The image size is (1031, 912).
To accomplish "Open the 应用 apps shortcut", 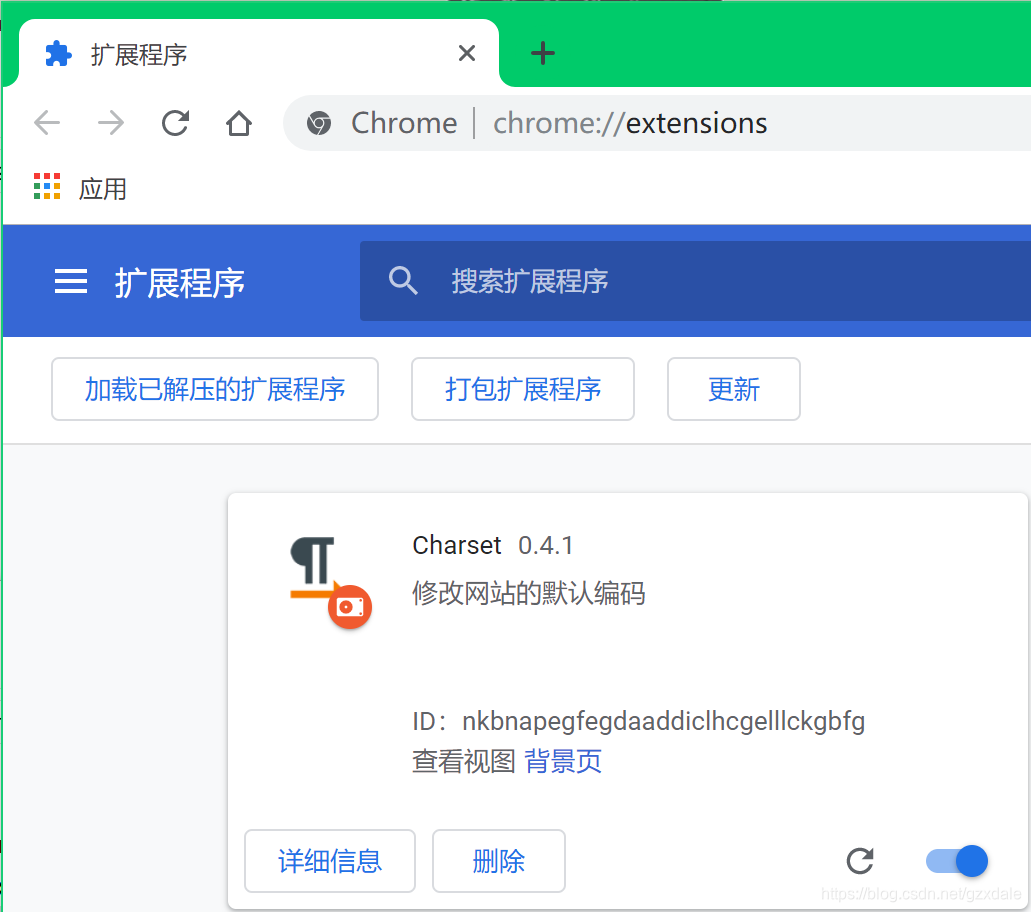I will point(80,188).
